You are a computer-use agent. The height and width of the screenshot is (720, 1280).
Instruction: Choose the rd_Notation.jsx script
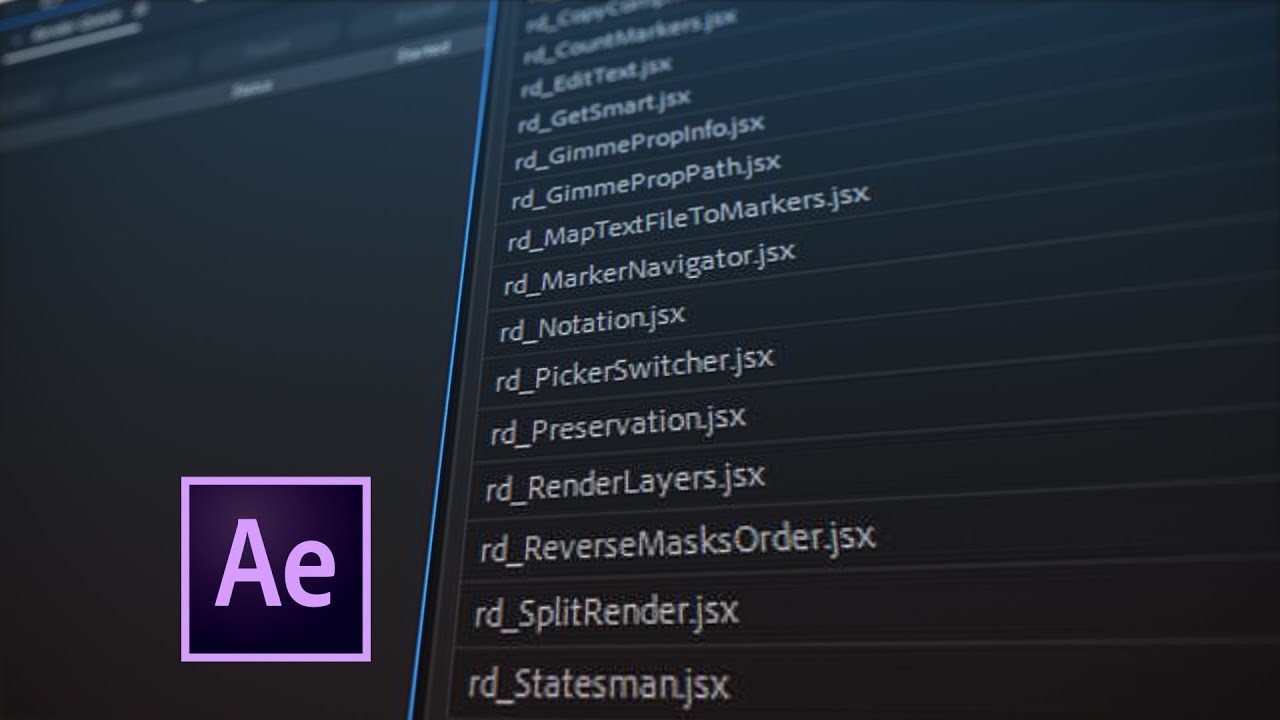pos(592,321)
